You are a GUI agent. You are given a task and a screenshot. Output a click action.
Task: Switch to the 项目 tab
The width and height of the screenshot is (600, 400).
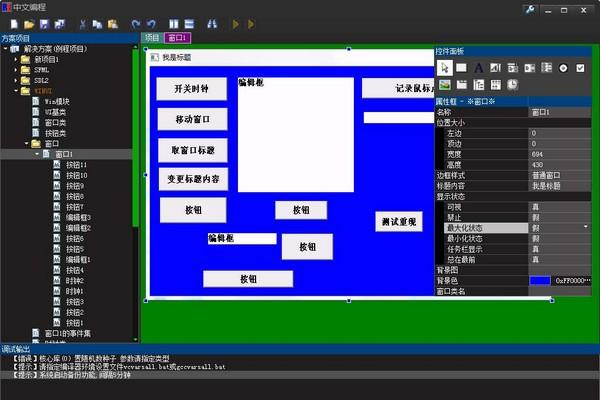click(x=152, y=38)
